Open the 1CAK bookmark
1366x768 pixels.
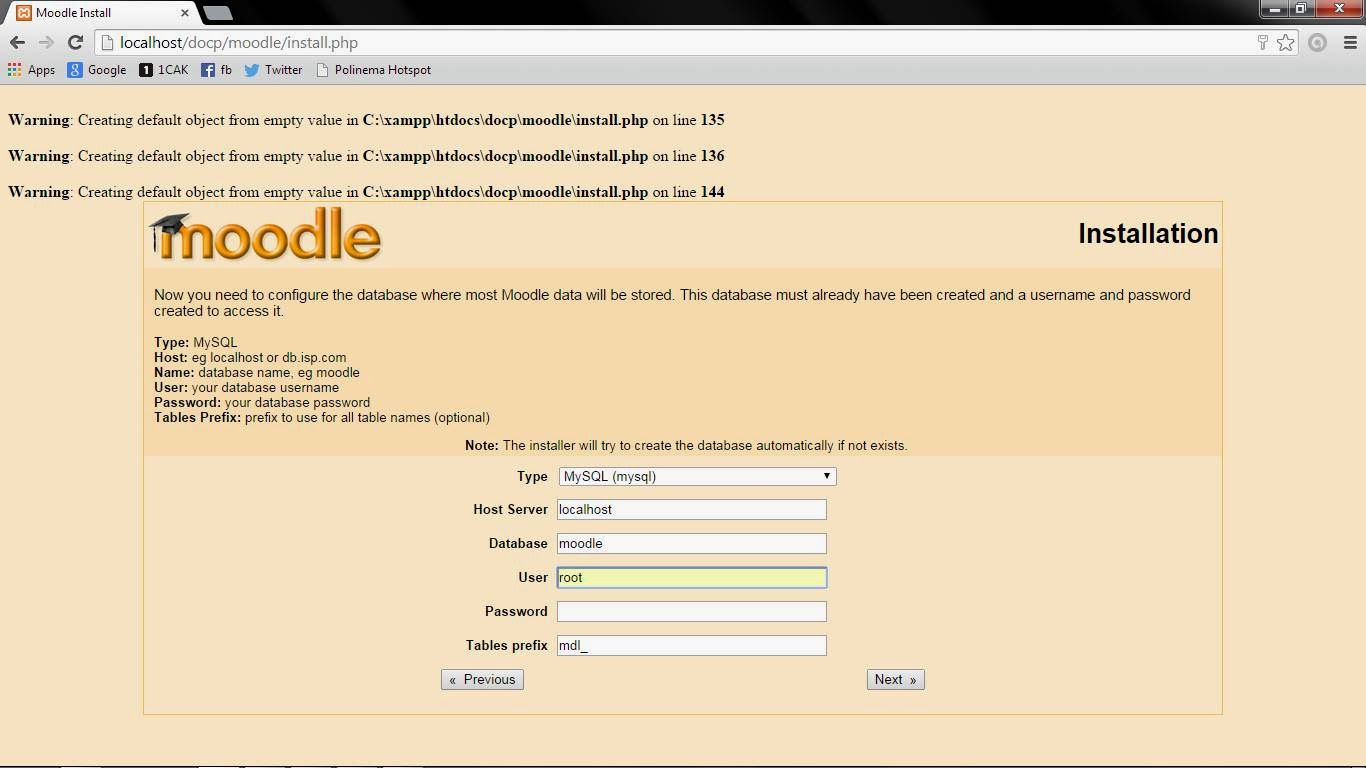[164, 70]
